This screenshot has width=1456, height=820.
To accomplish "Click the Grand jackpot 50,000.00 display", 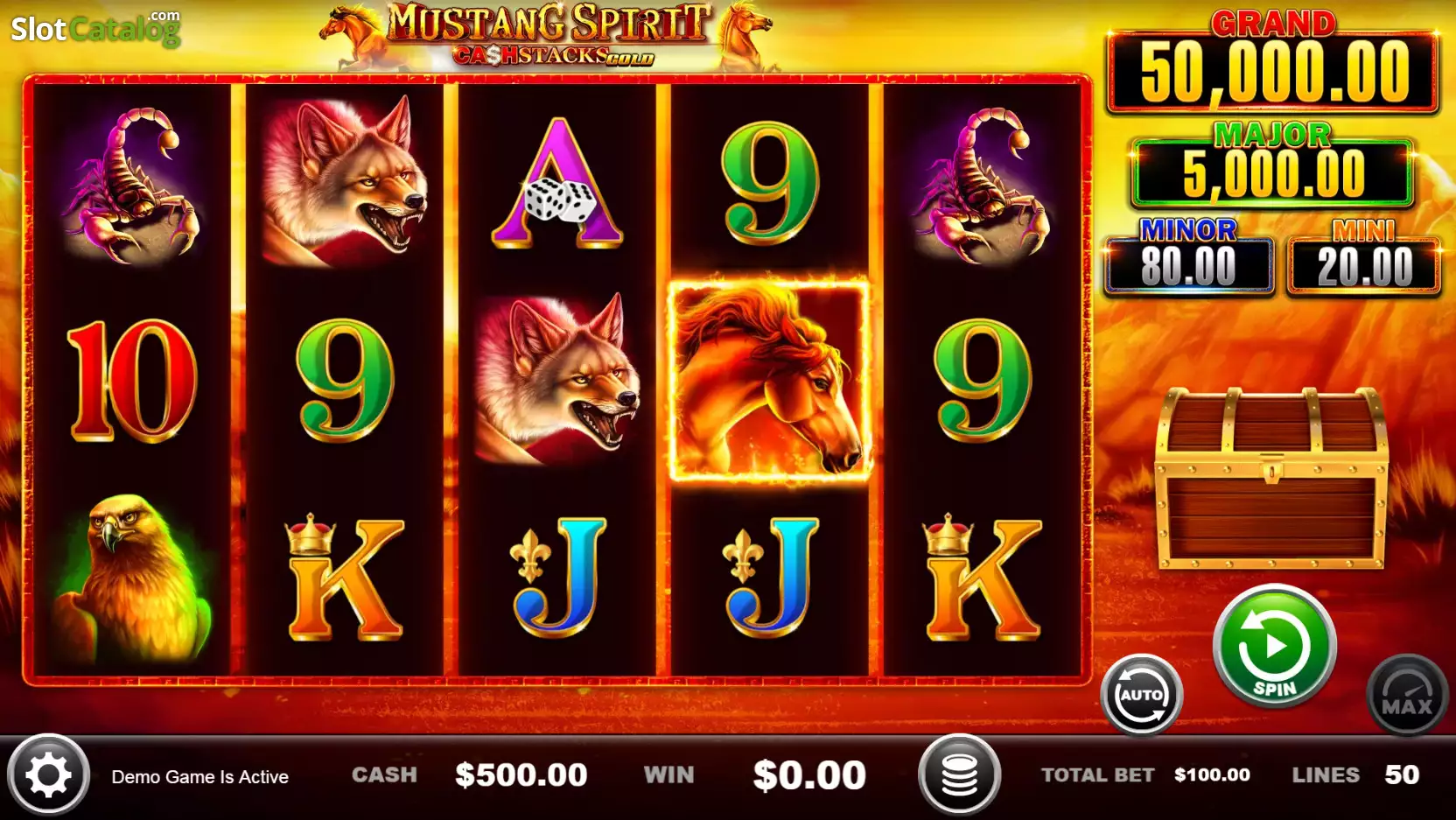I will [1273, 72].
